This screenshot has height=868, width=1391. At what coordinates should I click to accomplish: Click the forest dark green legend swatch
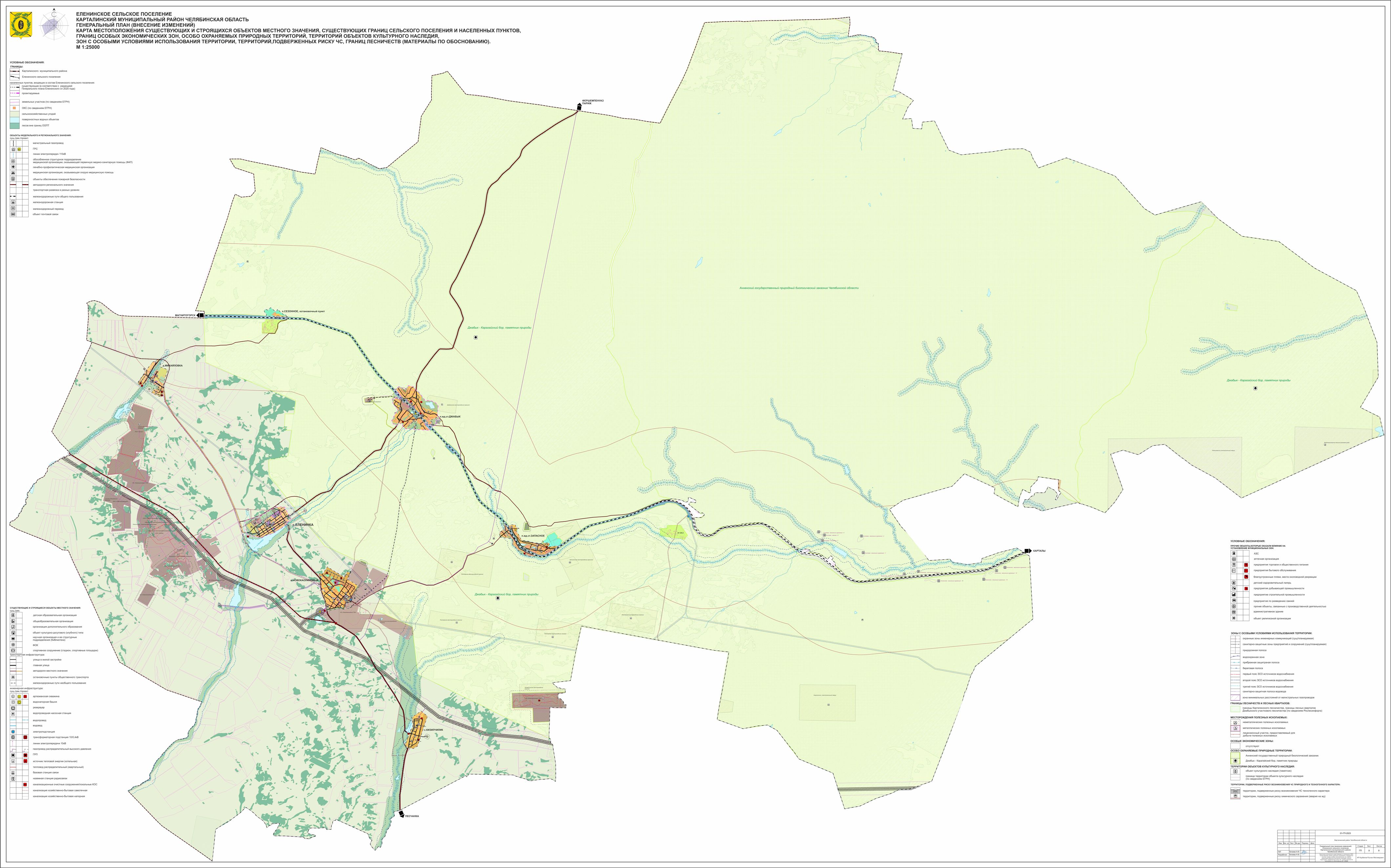click(x=14, y=125)
